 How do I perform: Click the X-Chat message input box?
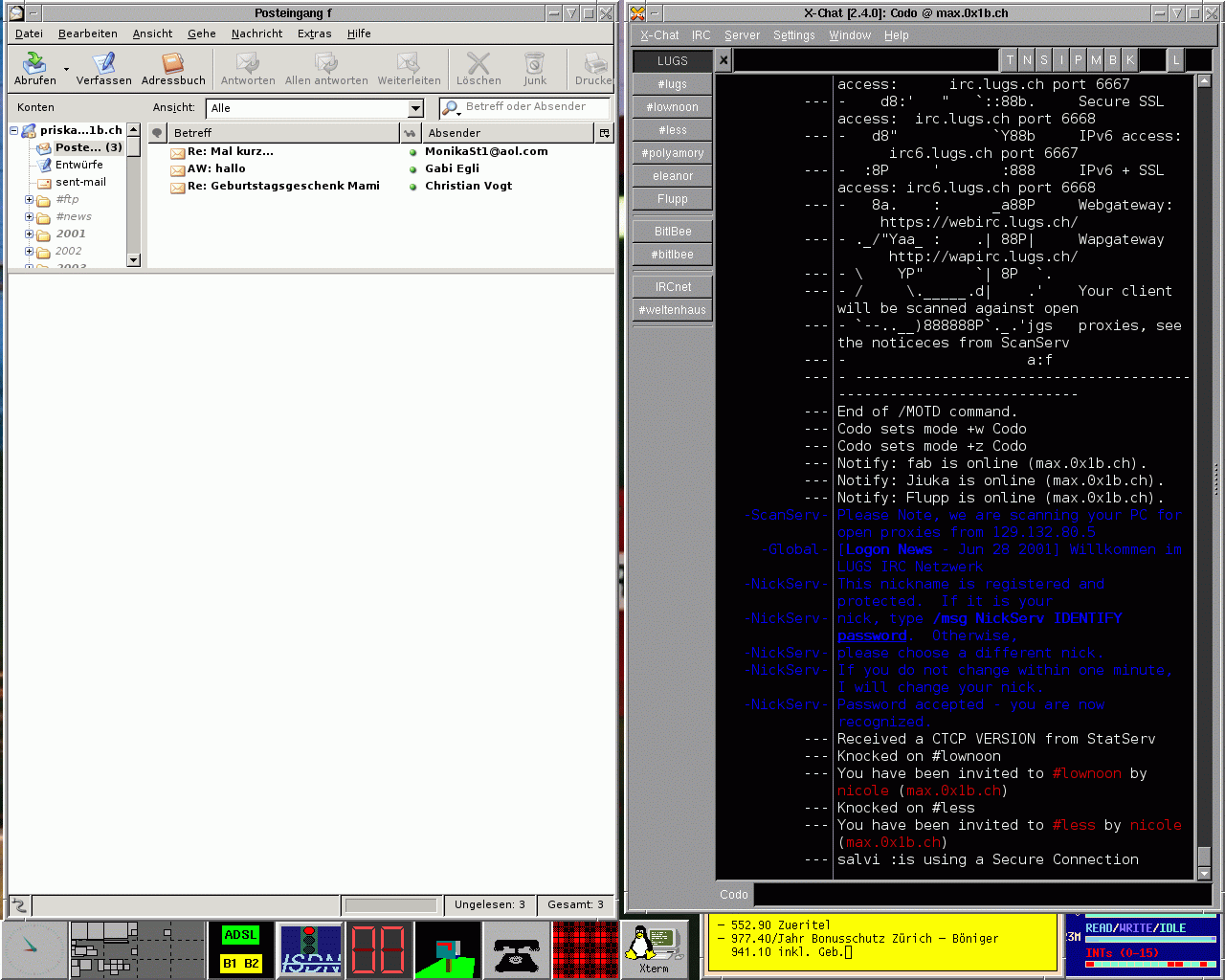coord(984,895)
